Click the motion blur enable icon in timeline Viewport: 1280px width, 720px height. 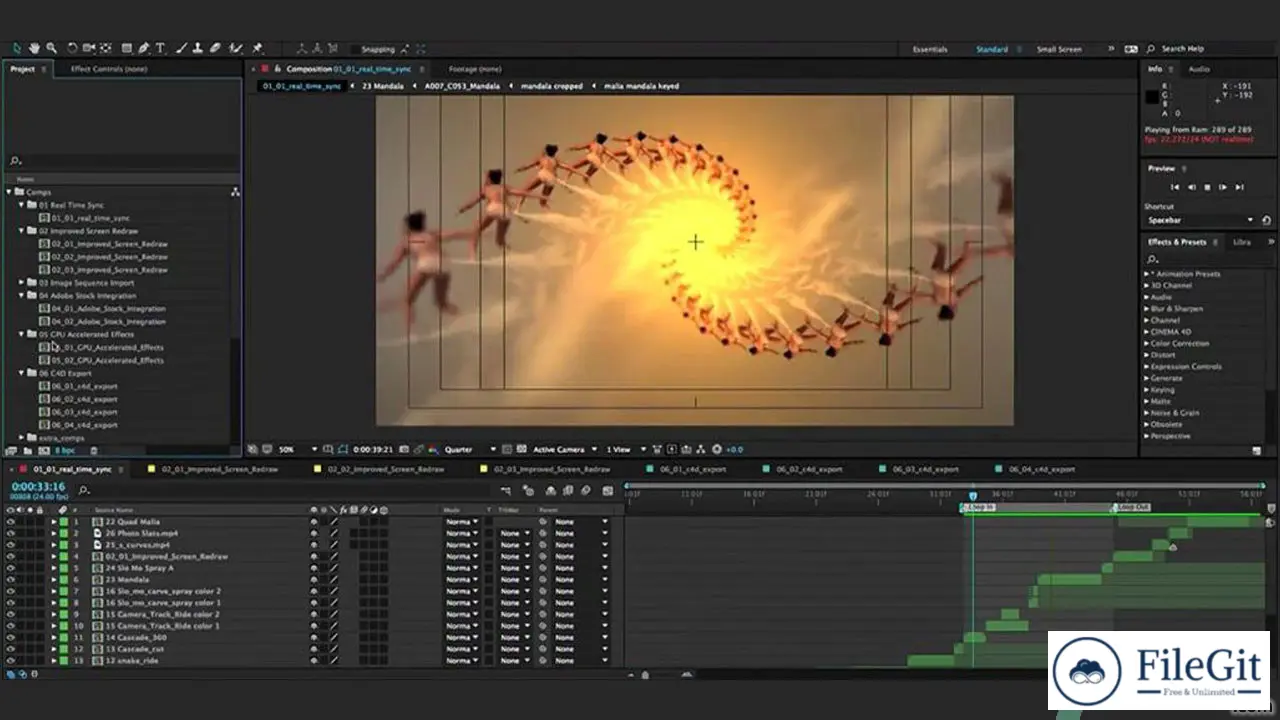coord(585,490)
